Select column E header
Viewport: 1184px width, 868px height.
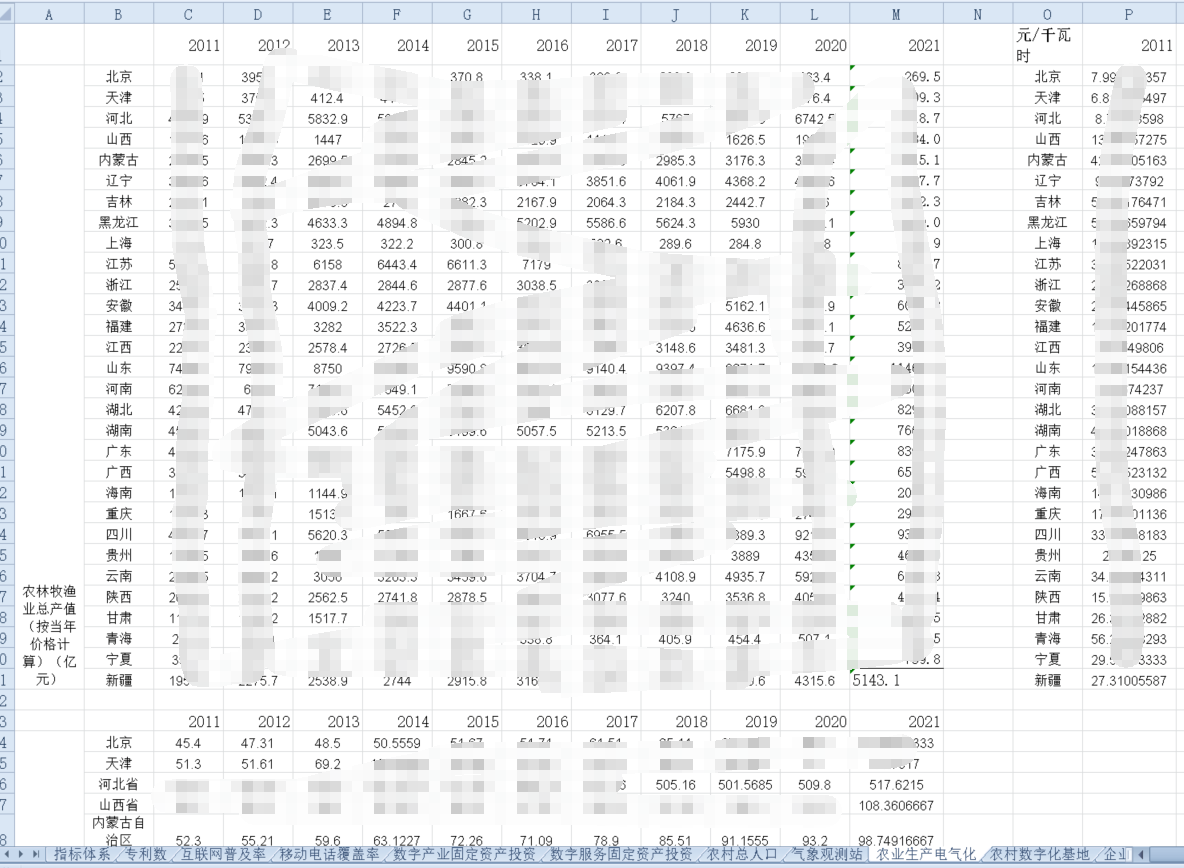[327, 14]
